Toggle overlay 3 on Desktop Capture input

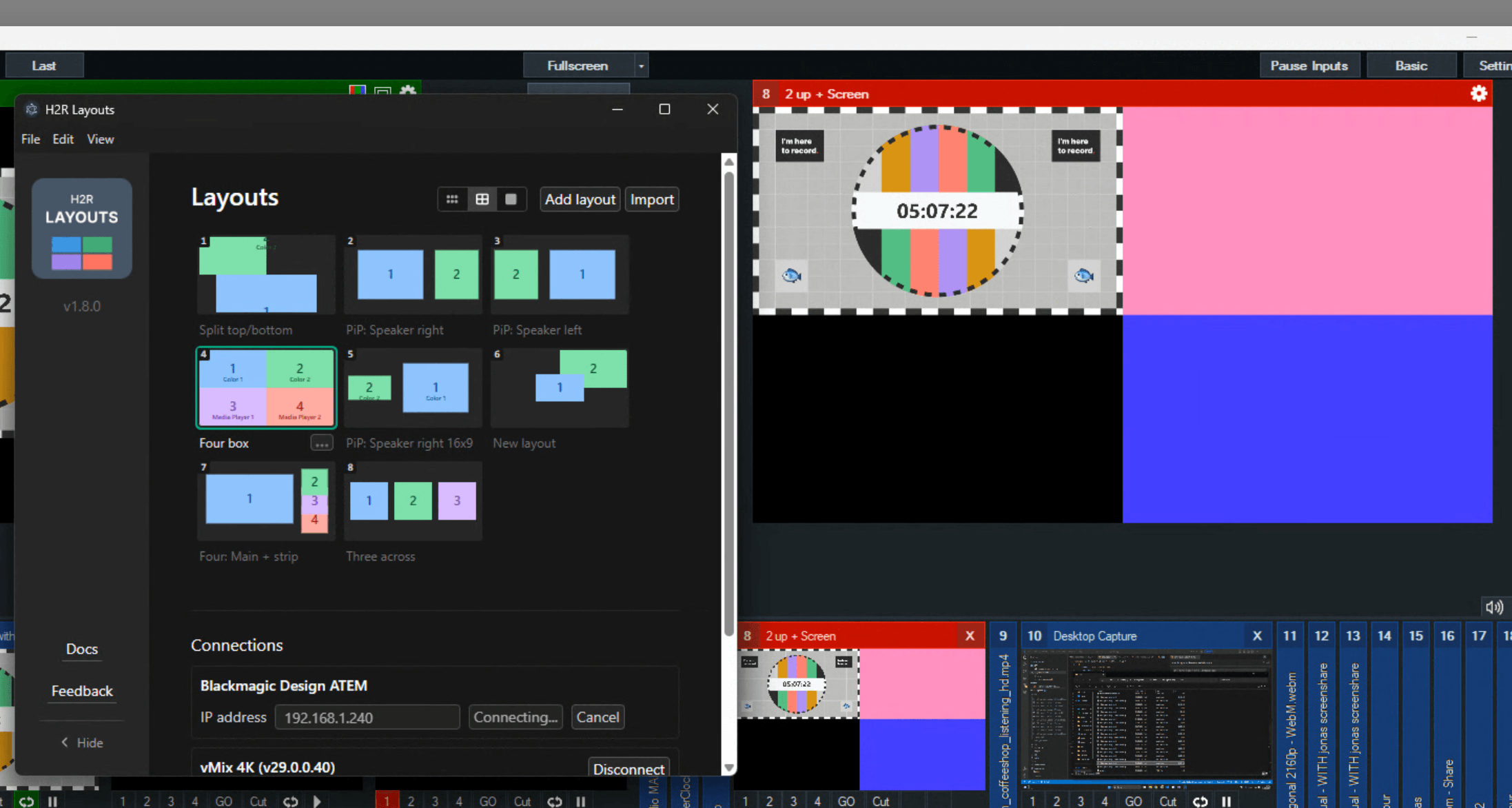[1081, 801]
